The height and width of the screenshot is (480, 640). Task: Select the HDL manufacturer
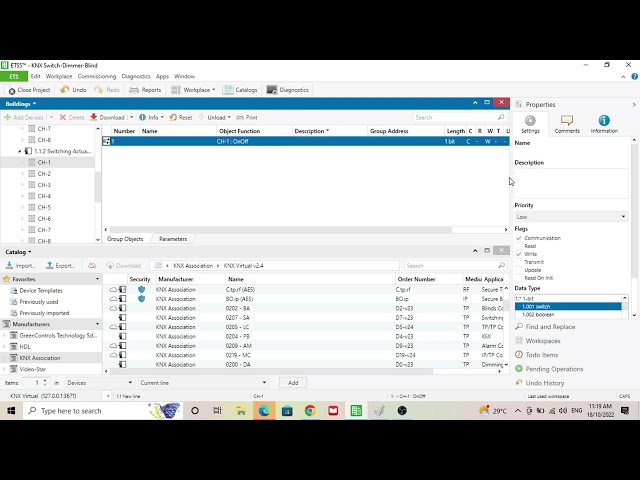pyautogui.click(x=25, y=347)
